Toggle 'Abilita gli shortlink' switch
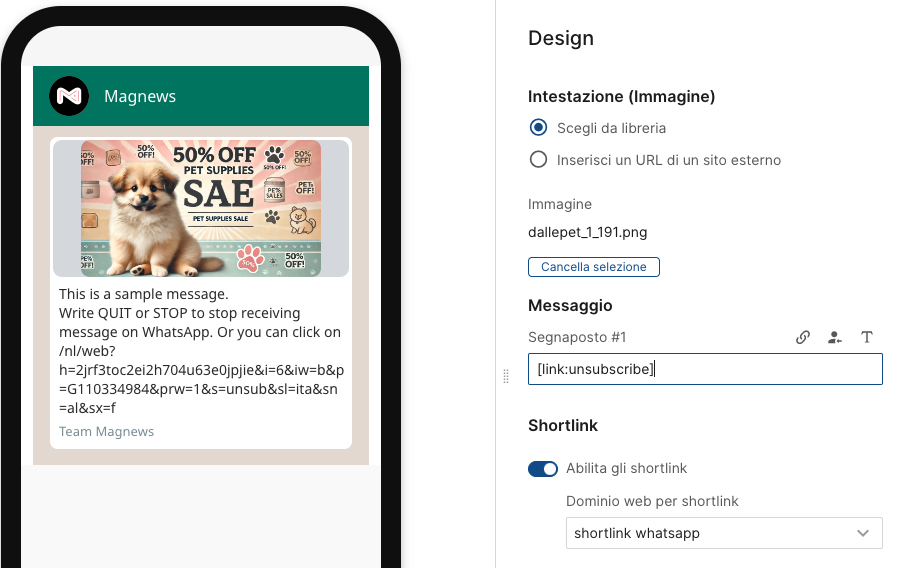903x568 pixels. coord(543,469)
